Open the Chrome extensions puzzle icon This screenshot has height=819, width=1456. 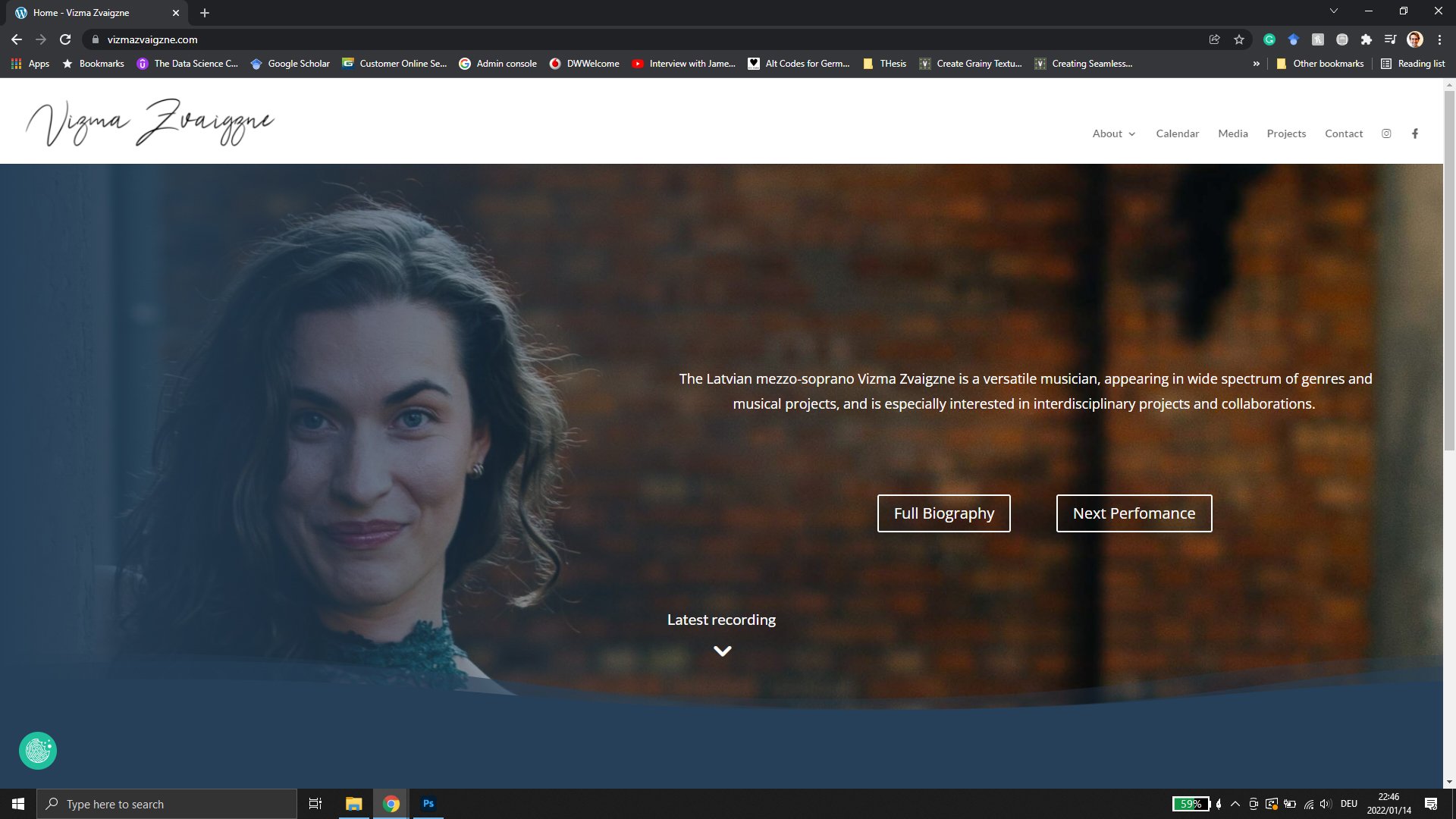[x=1367, y=39]
